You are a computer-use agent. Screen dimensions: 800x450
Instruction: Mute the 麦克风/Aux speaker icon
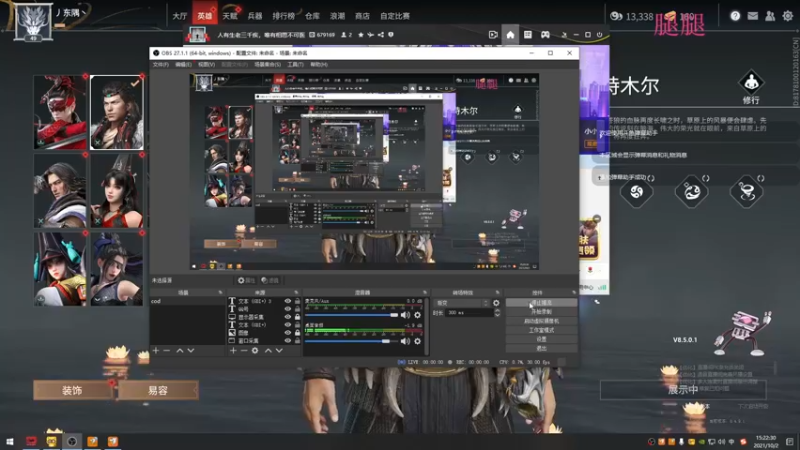tap(405, 315)
